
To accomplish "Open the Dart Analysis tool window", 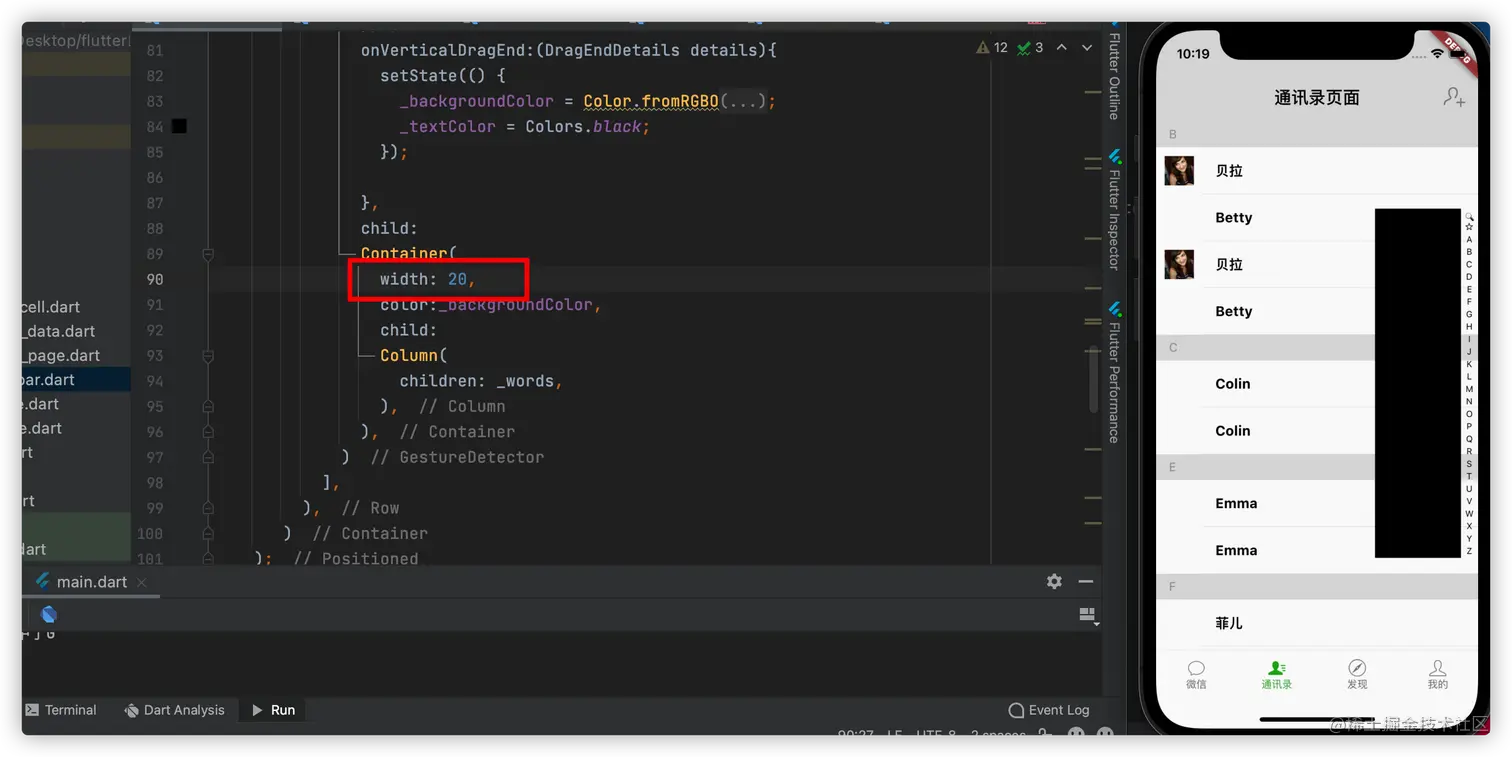I will tap(174, 710).
